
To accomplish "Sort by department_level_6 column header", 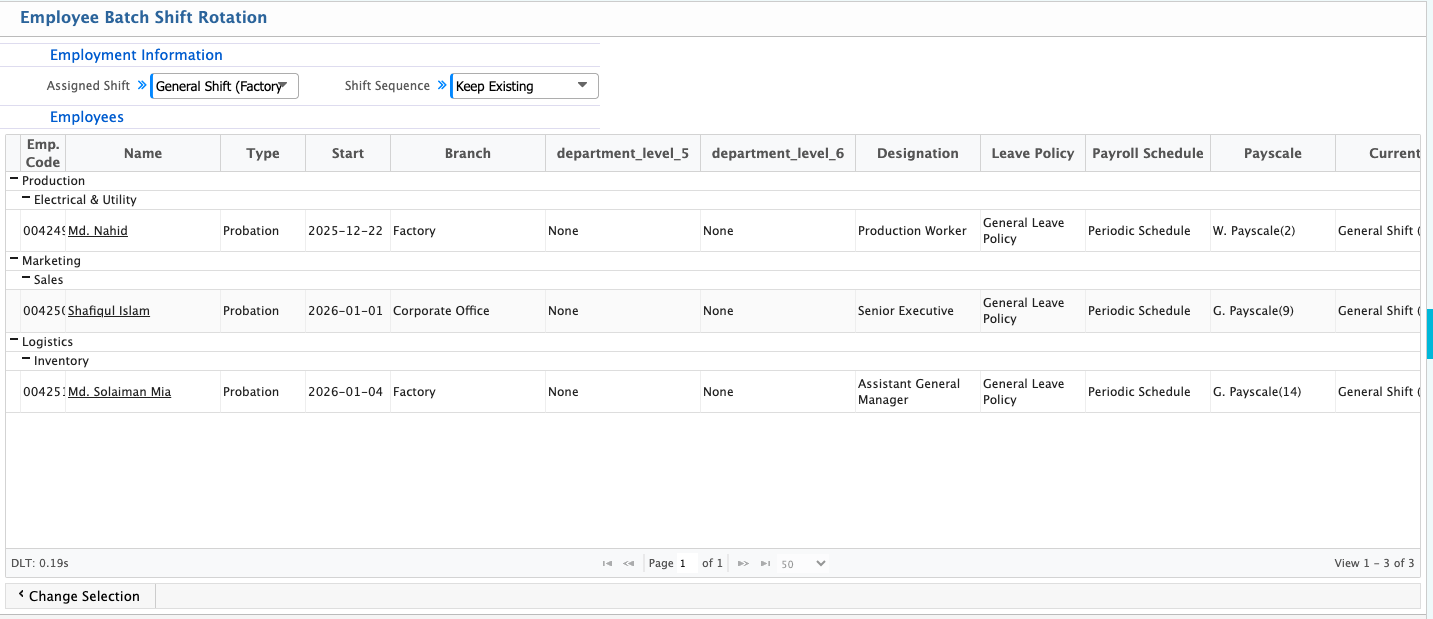I will point(778,153).
